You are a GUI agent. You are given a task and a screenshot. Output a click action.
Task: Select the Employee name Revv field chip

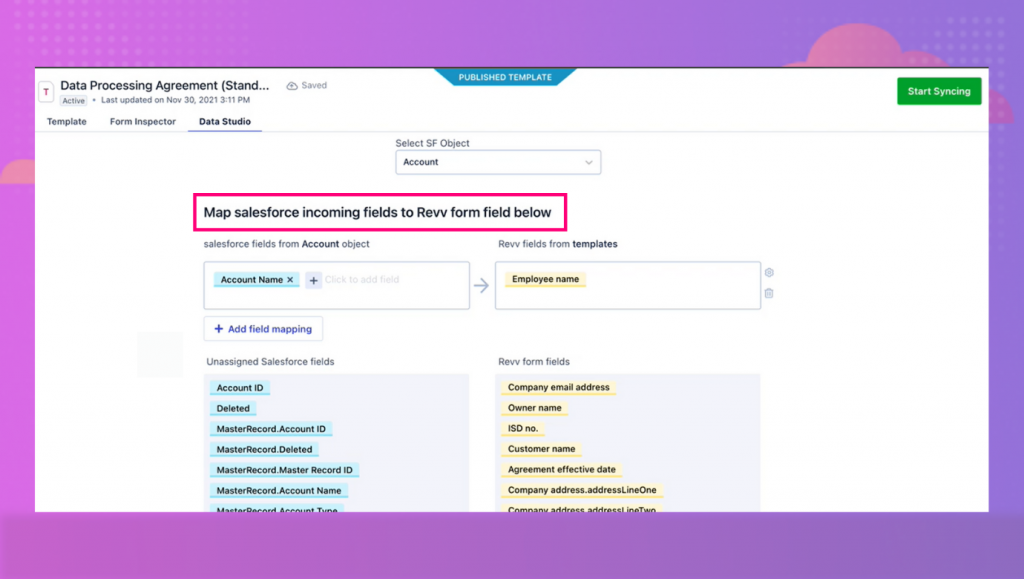click(x=545, y=279)
